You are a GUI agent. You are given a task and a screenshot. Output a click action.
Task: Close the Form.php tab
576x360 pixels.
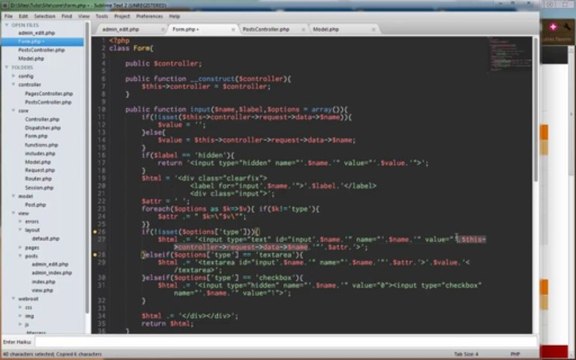233,29
